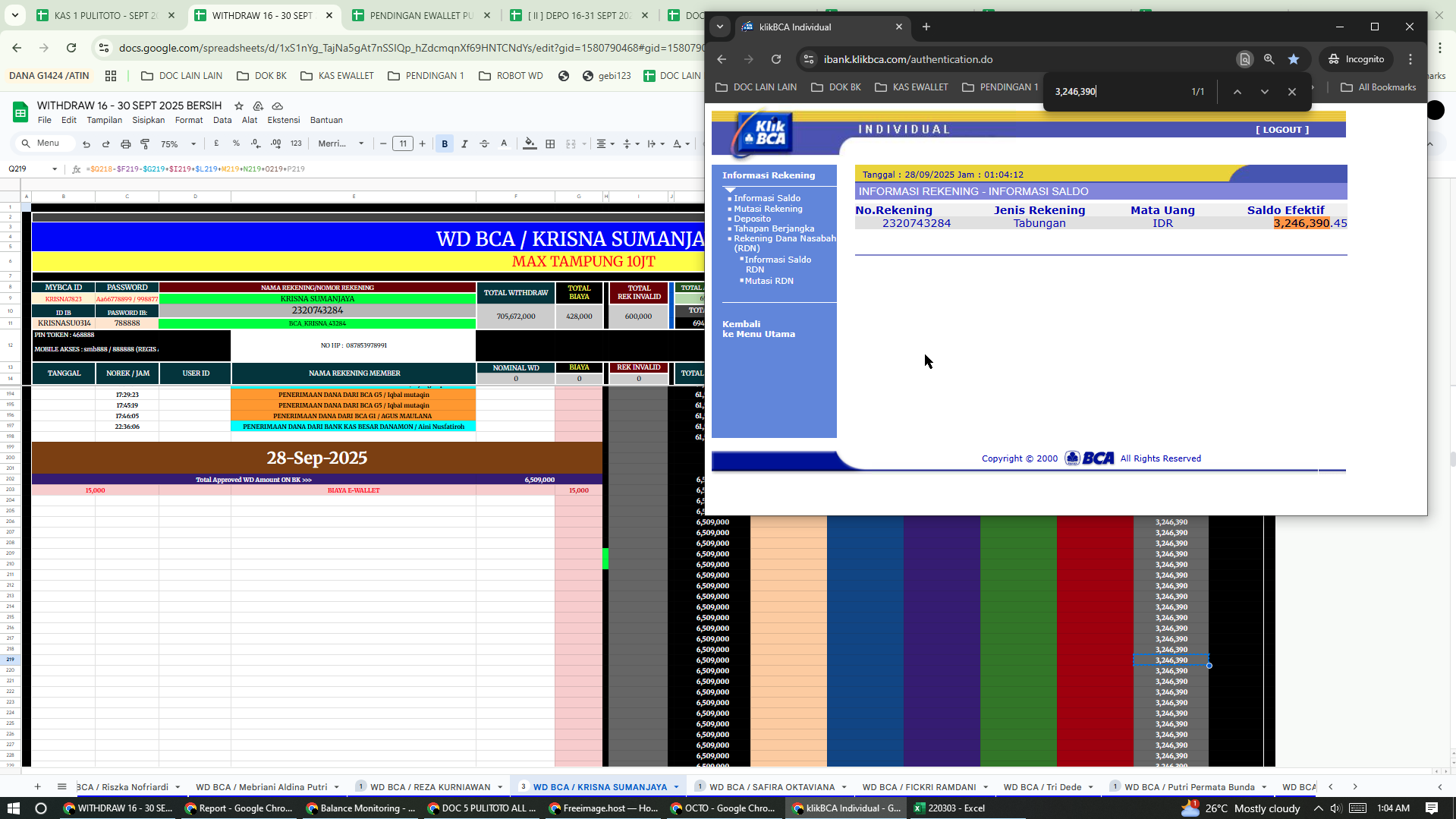
Task: Open the Data menu in Sheets
Action: [x=222, y=120]
